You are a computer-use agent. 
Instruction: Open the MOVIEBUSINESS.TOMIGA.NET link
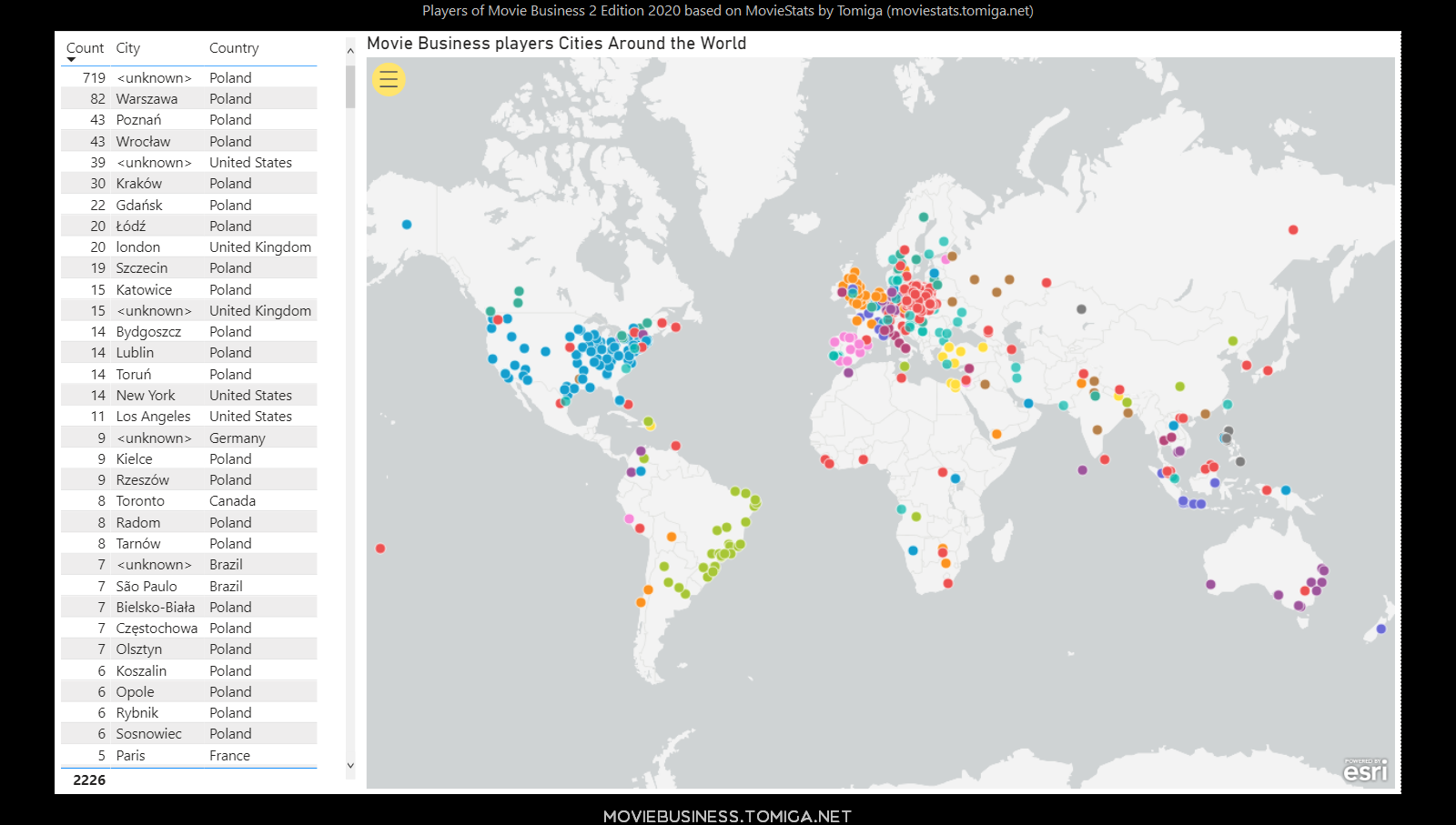[x=727, y=816]
